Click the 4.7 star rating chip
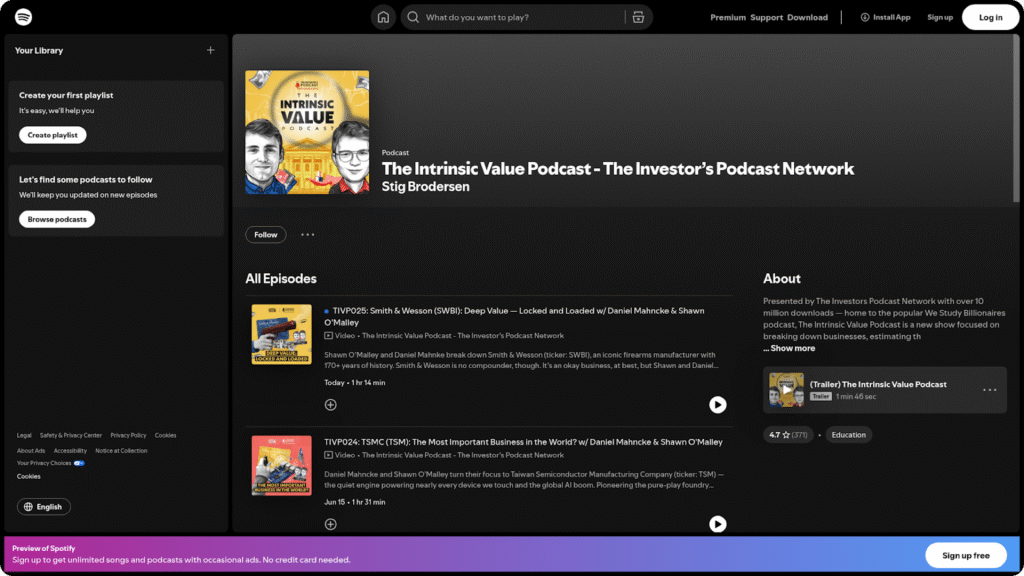The width and height of the screenshot is (1024, 576). [788, 435]
